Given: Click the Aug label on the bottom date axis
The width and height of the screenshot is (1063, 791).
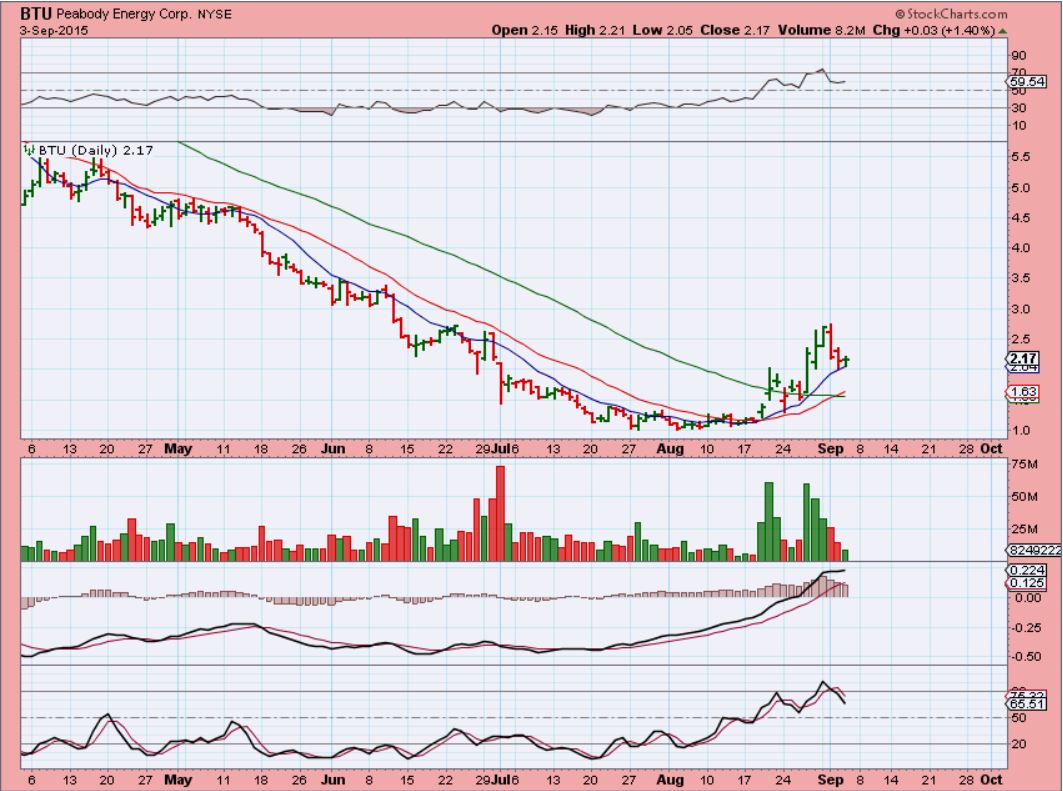Looking at the screenshot, I should pyautogui.click(x=670, y=780).
